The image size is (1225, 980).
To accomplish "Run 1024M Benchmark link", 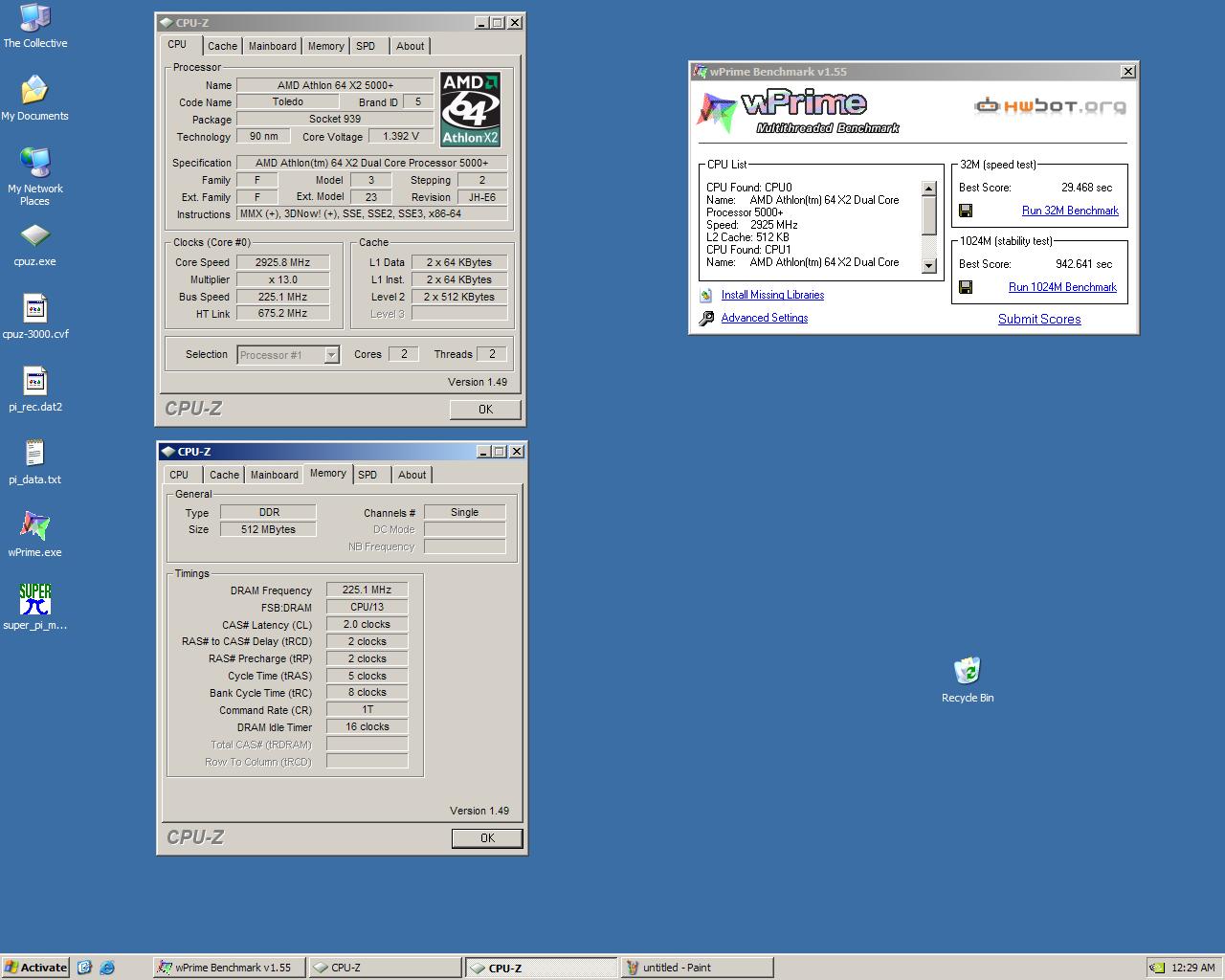I will 1062,287.
